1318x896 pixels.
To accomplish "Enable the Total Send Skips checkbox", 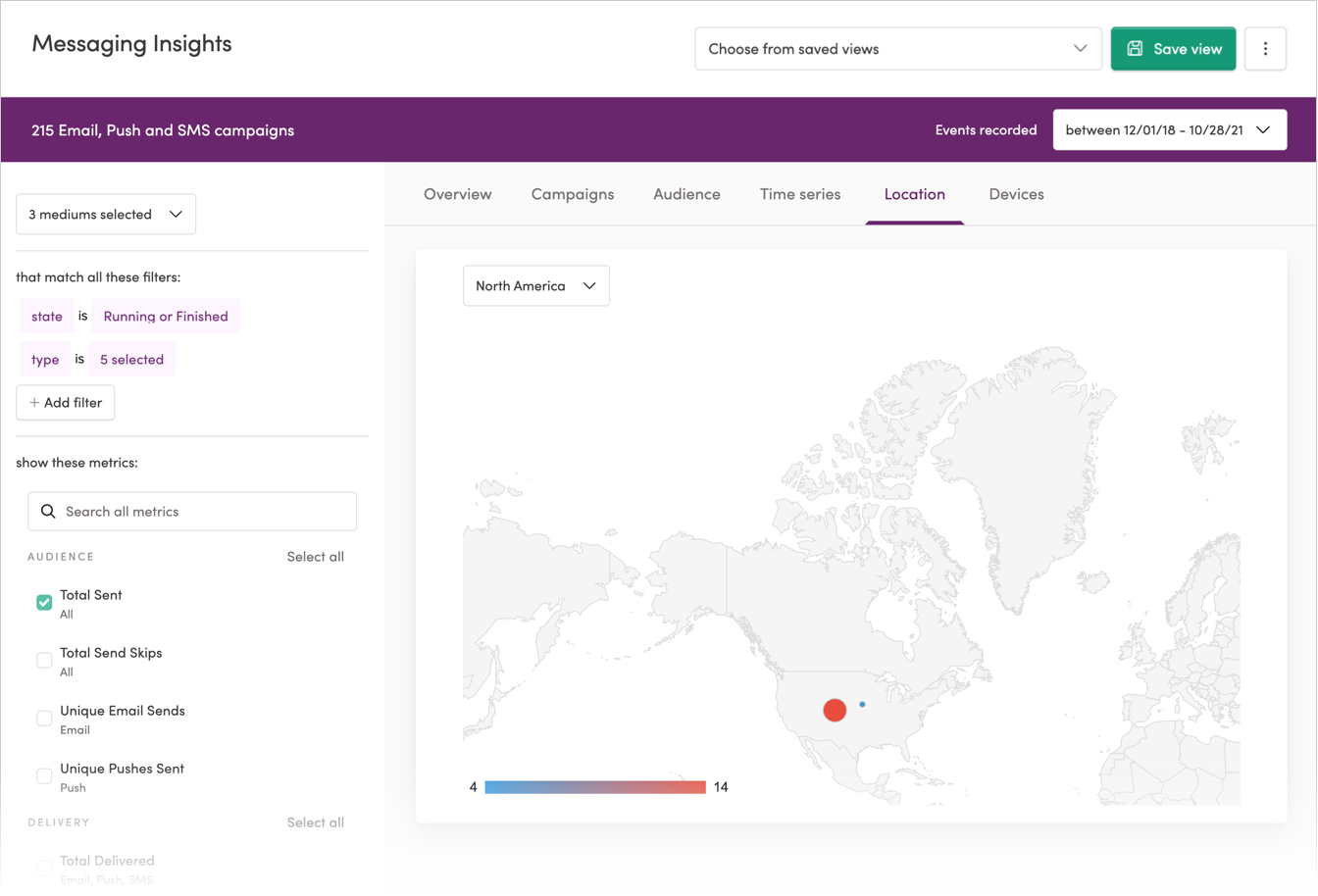I will 44,660.
